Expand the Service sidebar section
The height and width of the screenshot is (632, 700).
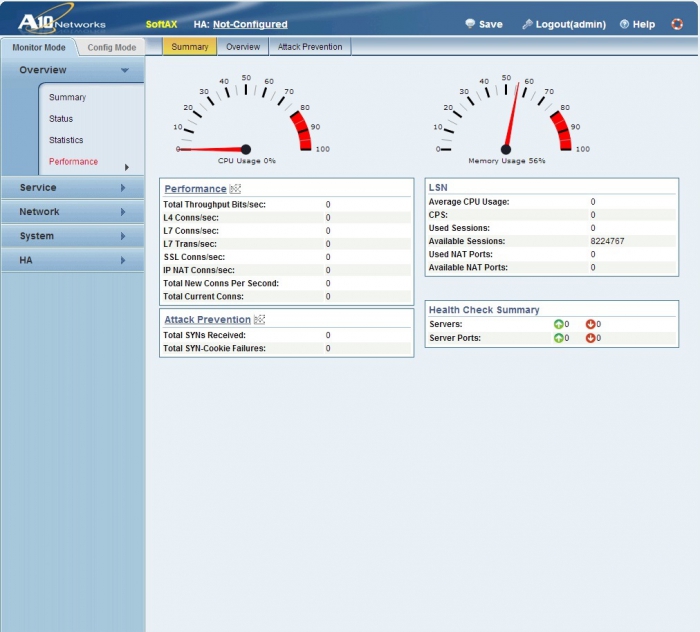coord(123,188)
